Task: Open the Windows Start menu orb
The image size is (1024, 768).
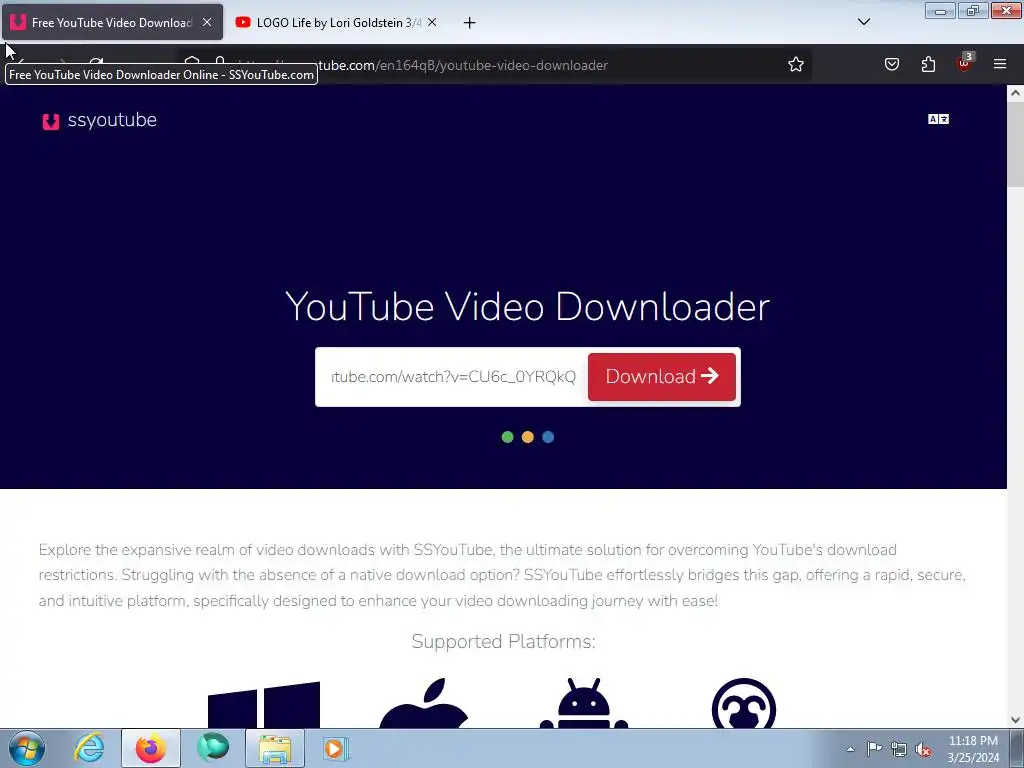Action: [x=27, y=748]
